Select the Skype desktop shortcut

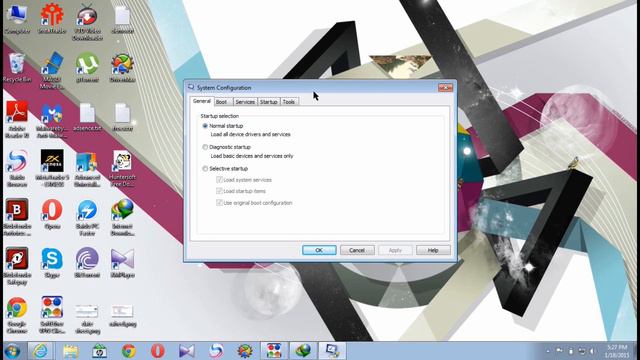52,263
